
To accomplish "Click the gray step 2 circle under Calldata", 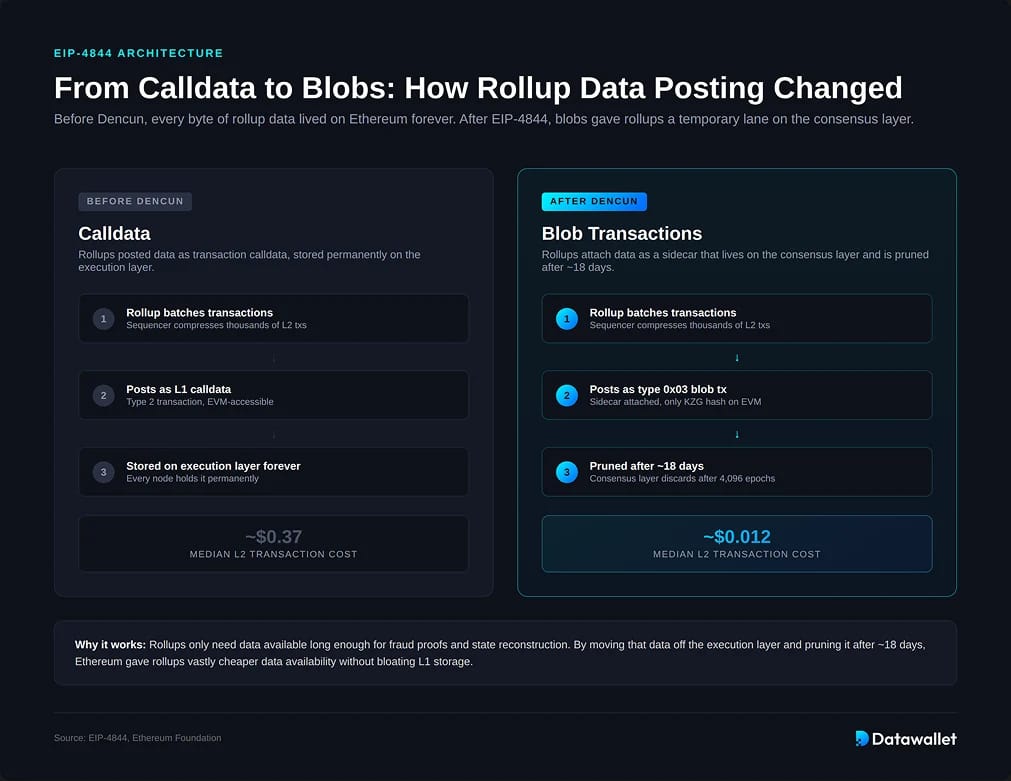I will pyautogui.click(x=103, y=395).
